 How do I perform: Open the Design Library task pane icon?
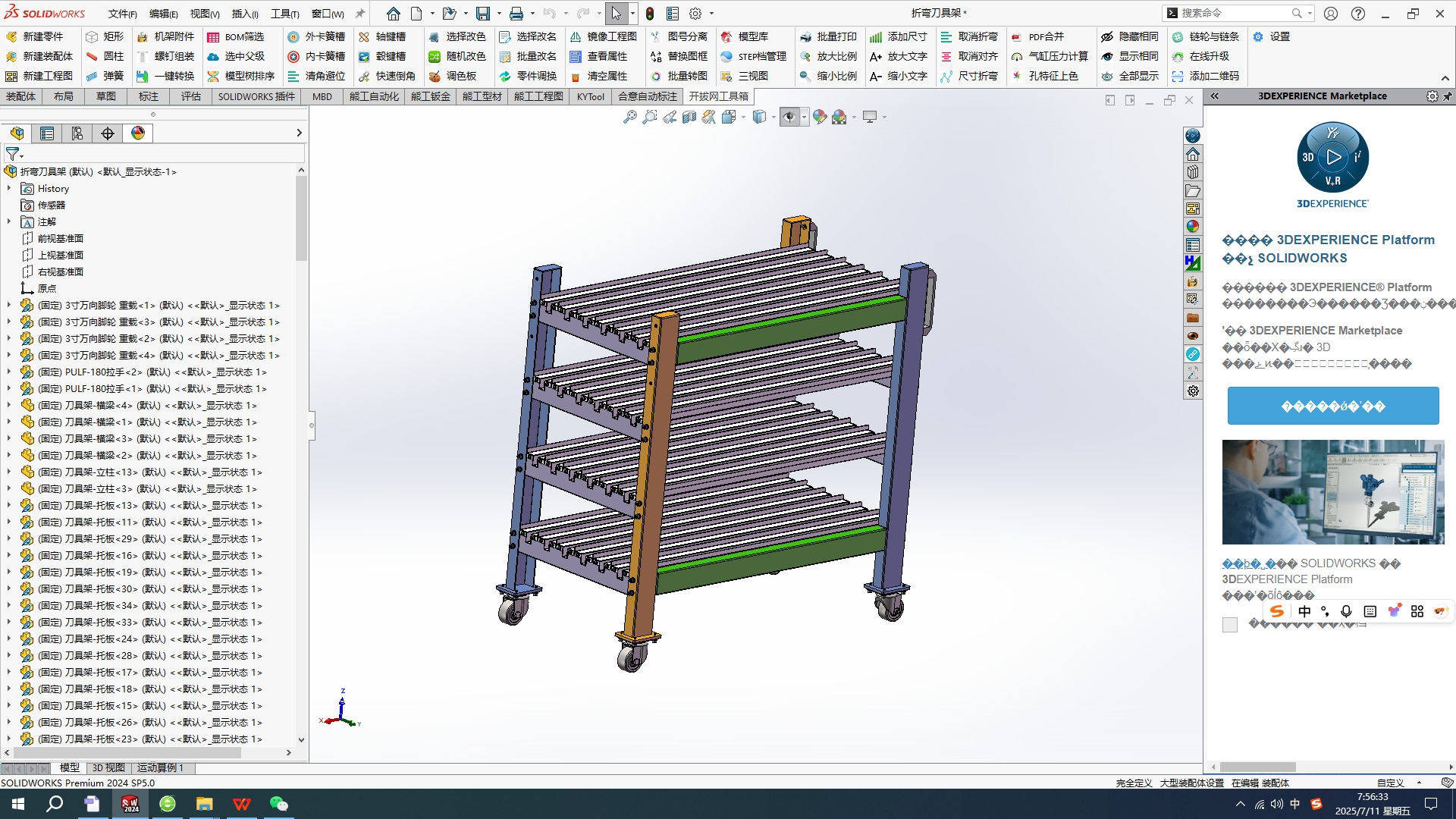click(x=1193, y=172)
